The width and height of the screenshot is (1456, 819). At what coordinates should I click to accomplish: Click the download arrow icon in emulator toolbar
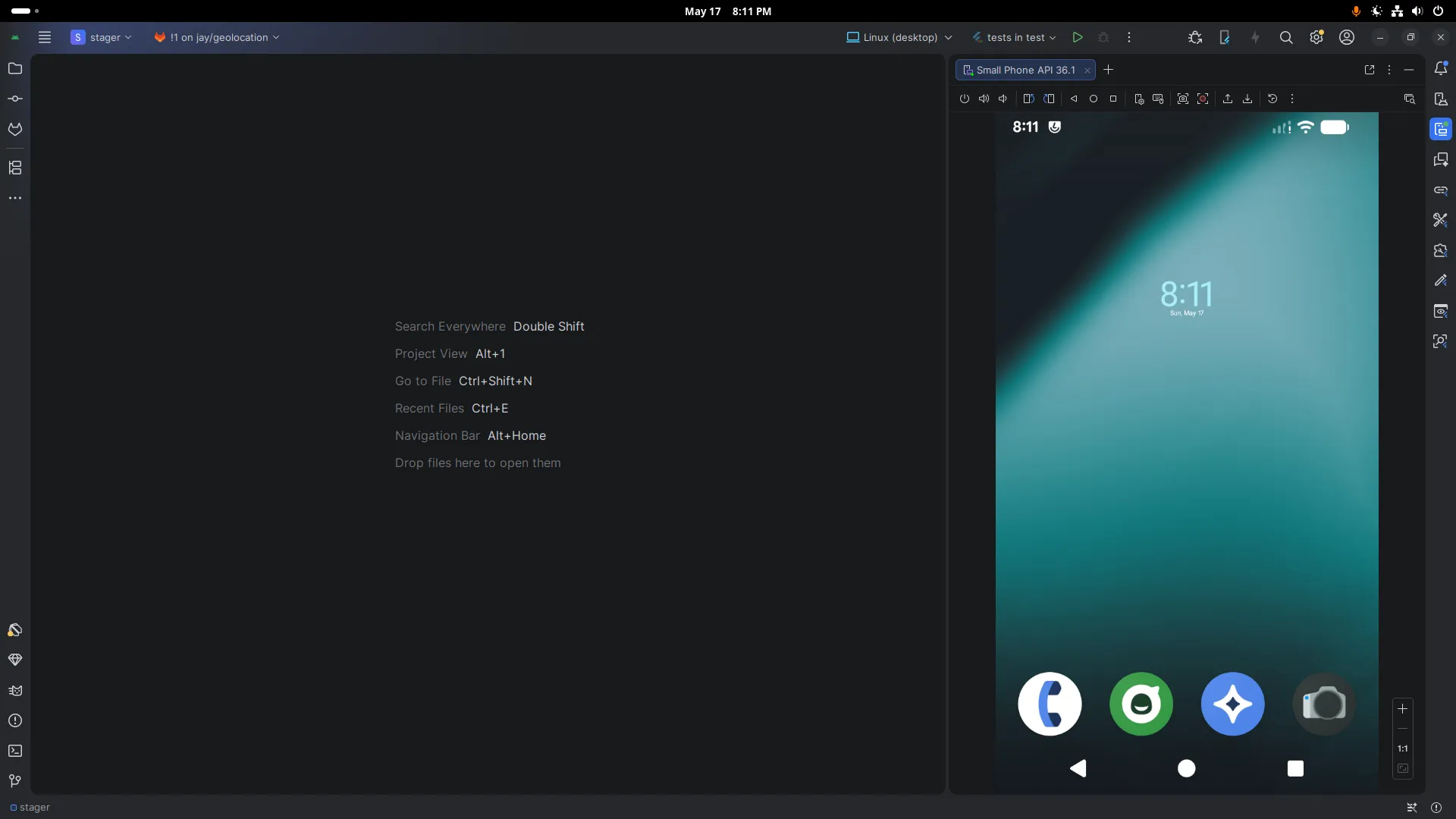pyautogui.click(x=1247, y=99)
